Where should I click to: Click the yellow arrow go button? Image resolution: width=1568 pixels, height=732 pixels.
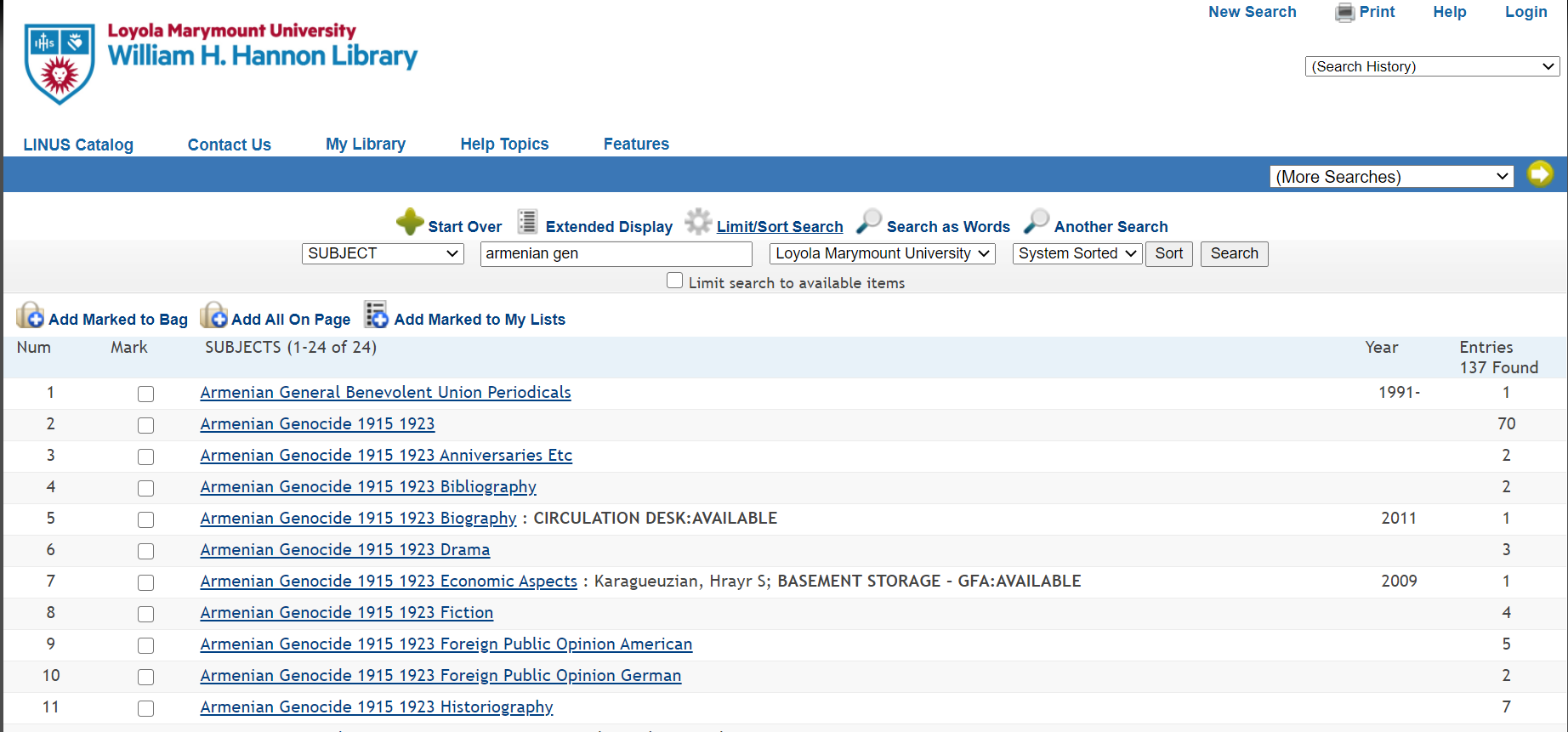point(1540,174)
